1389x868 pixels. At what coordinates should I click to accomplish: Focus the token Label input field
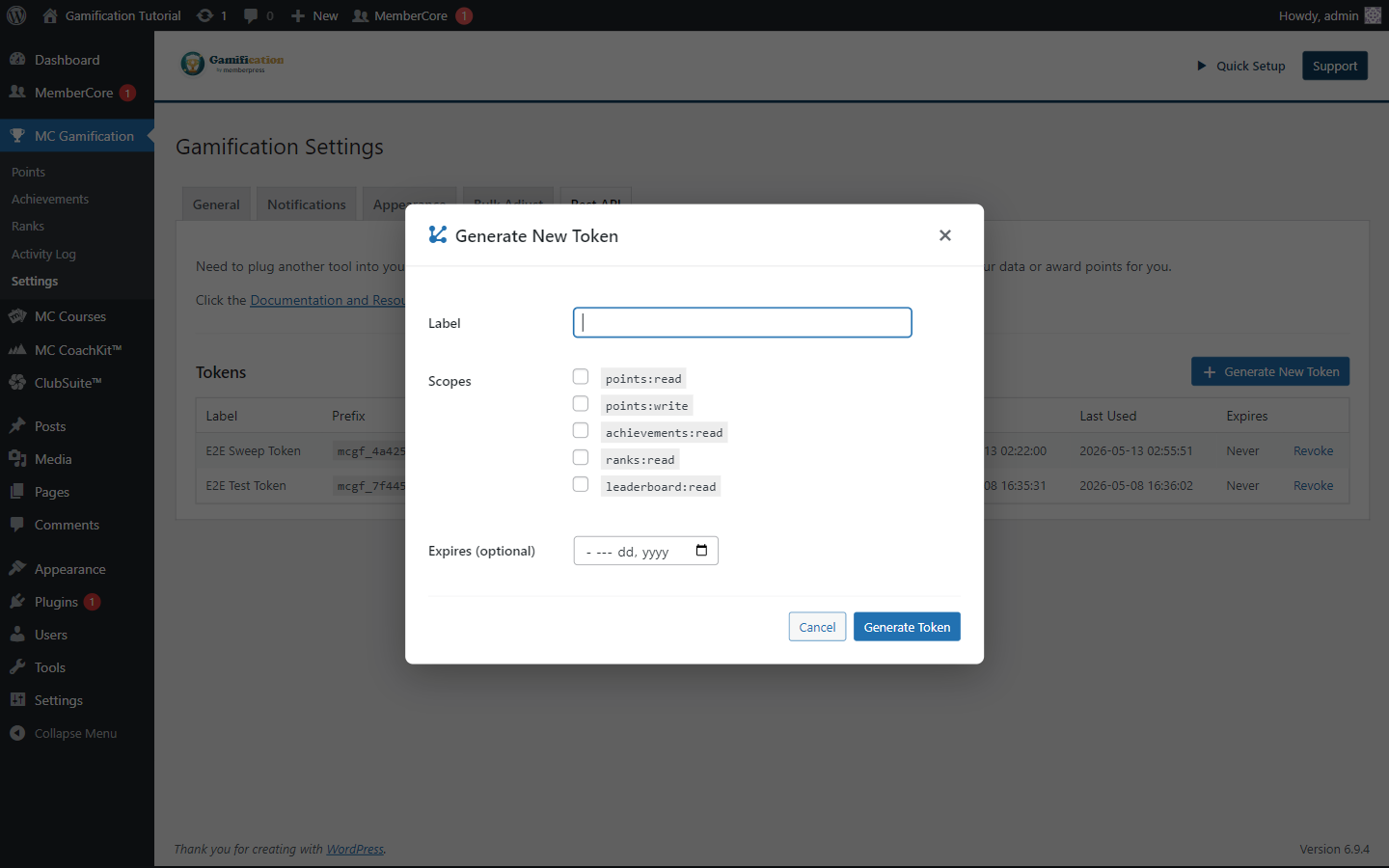click(x=743, y=322)
